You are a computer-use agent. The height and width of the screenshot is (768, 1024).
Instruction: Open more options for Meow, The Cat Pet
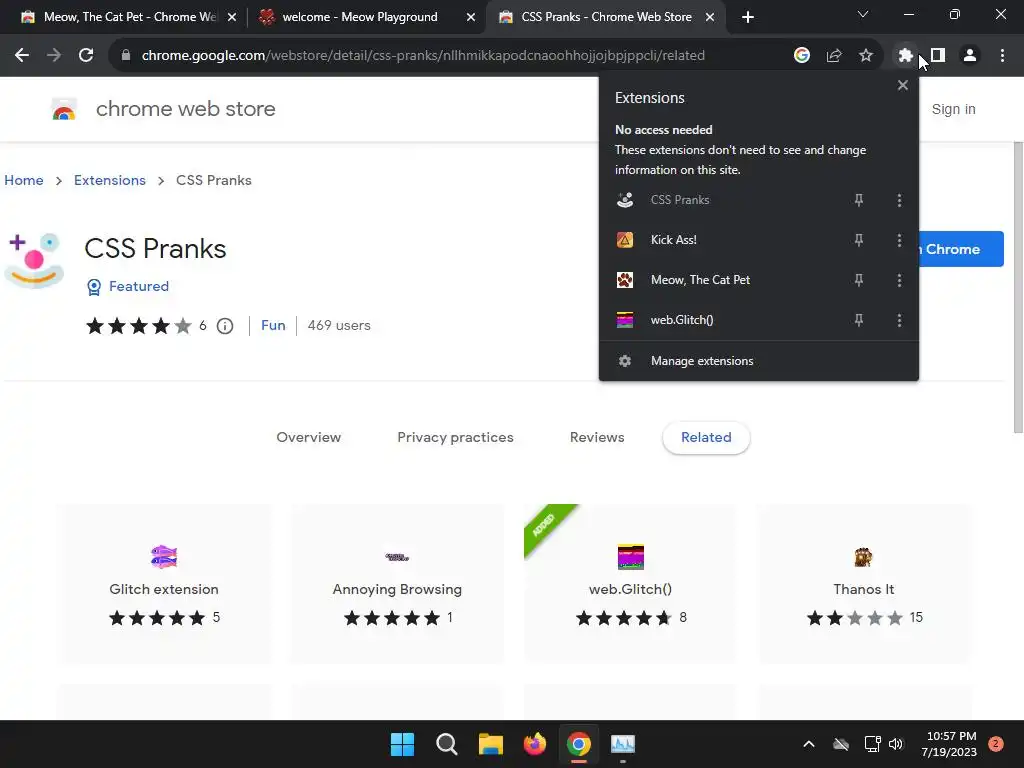[x=899, y=280]
